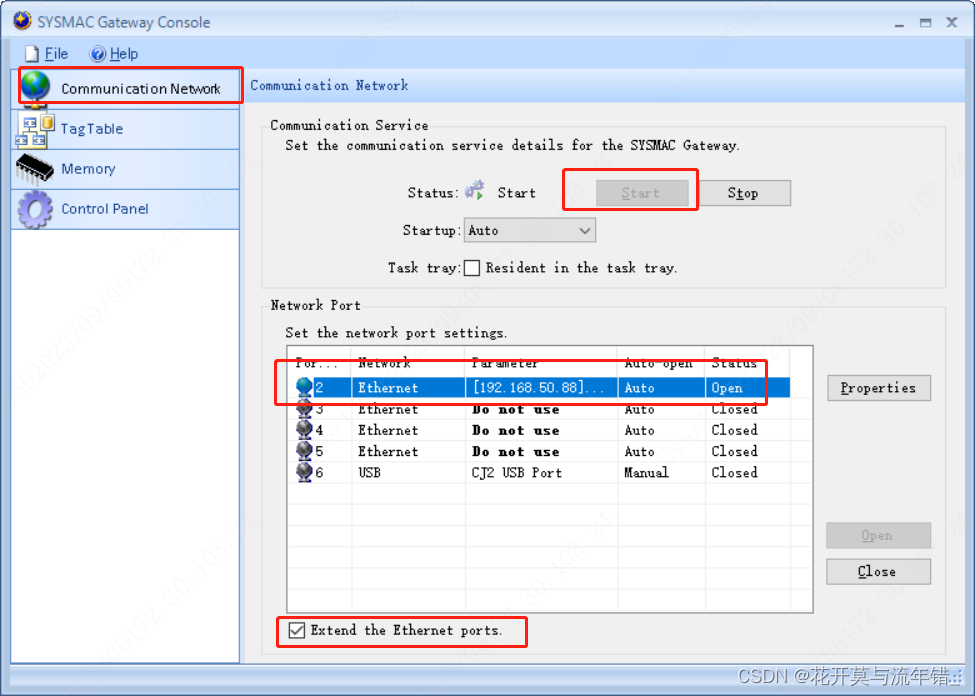Viewport: 975px width, 696px height.
Task: Click the Memory chip icon
Action: (34, 169)
